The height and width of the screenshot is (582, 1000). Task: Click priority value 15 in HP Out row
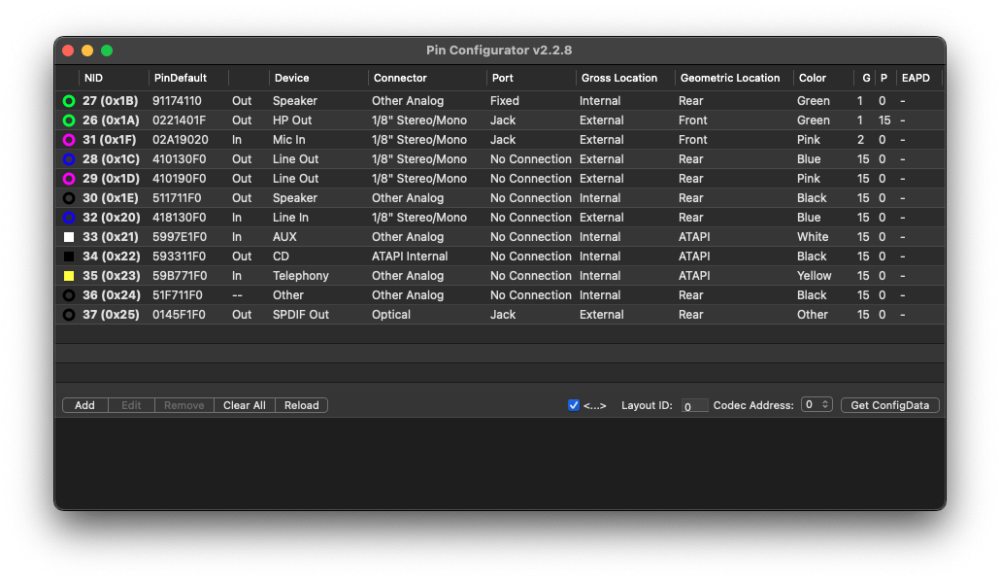884,120
